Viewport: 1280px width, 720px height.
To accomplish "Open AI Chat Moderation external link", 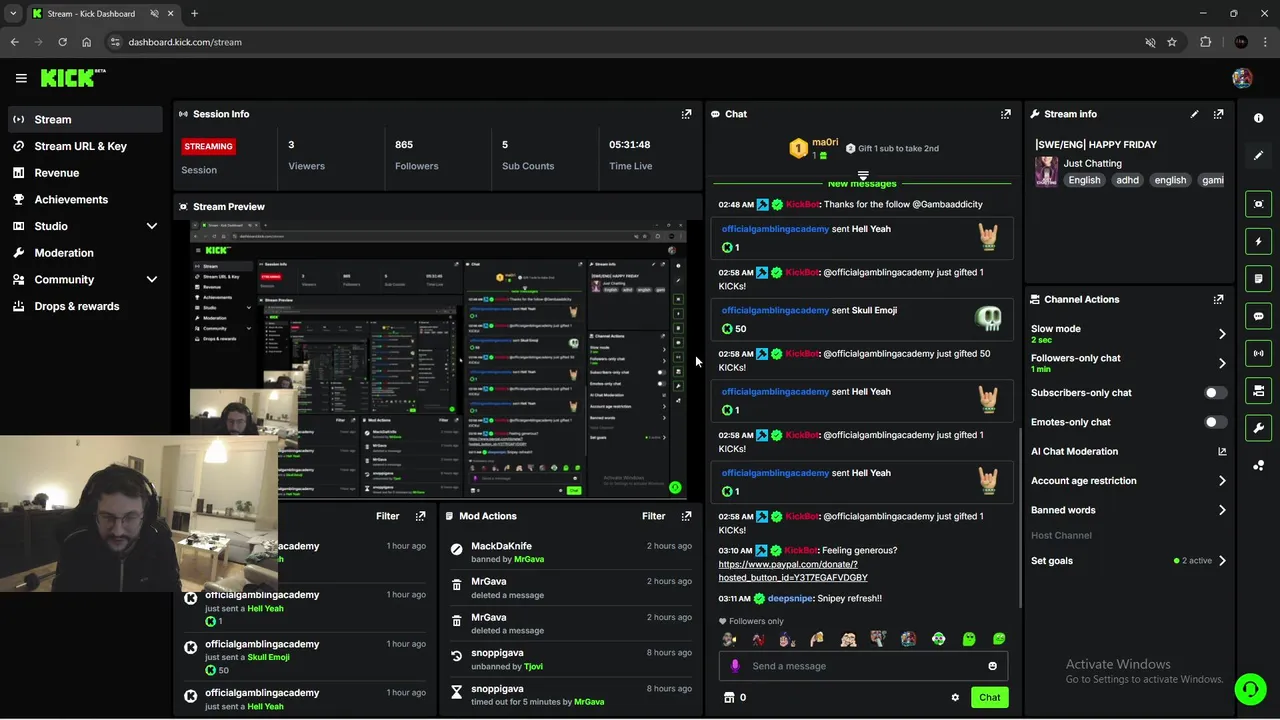I will click(1222, 452).
